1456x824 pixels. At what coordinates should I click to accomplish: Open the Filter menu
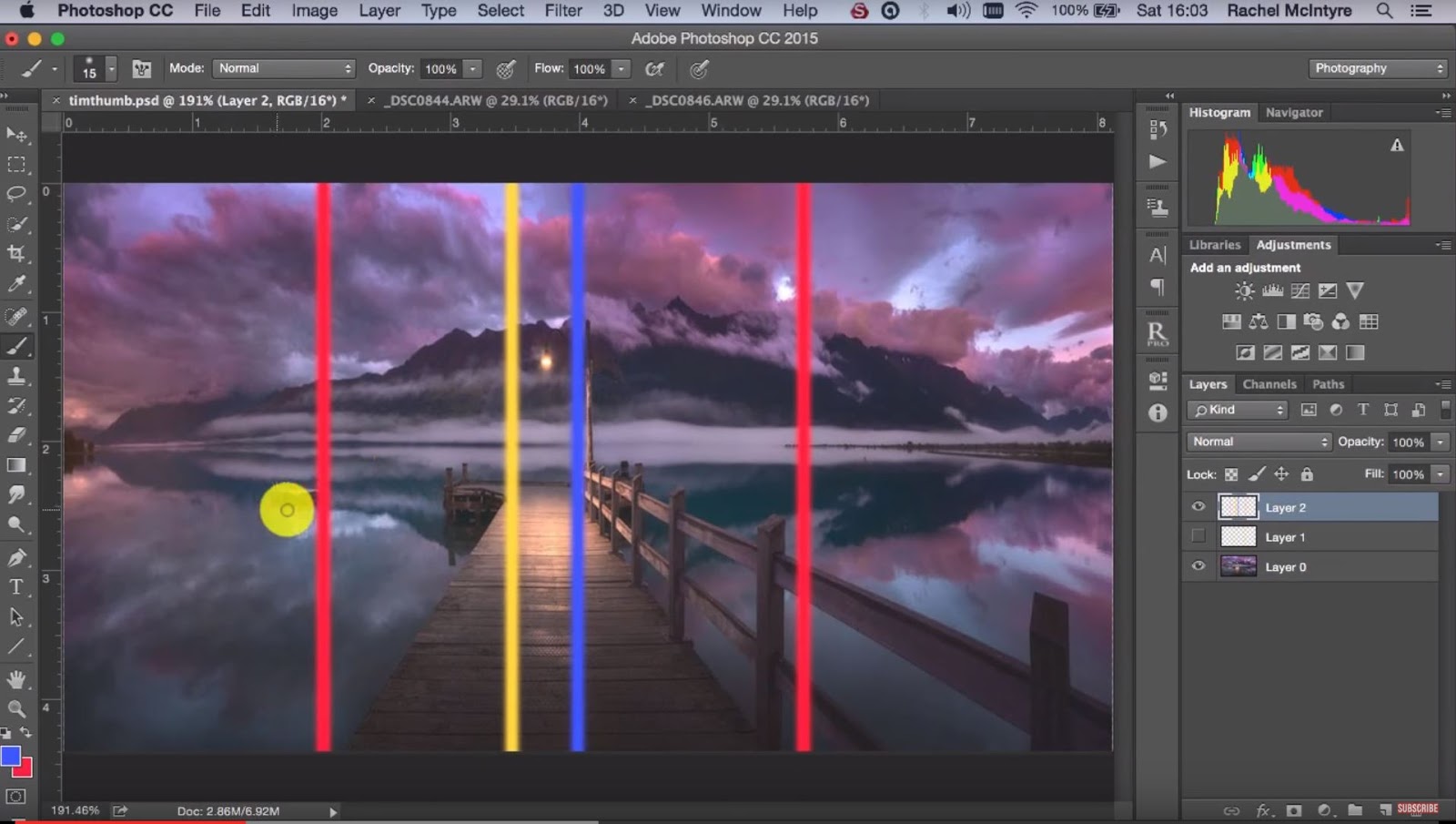[x=562, y=11]
